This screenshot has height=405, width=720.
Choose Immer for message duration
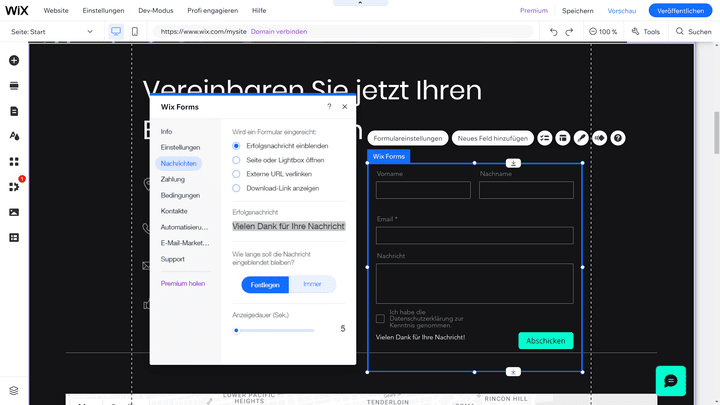pyautogui.click(x=312, y=285)
